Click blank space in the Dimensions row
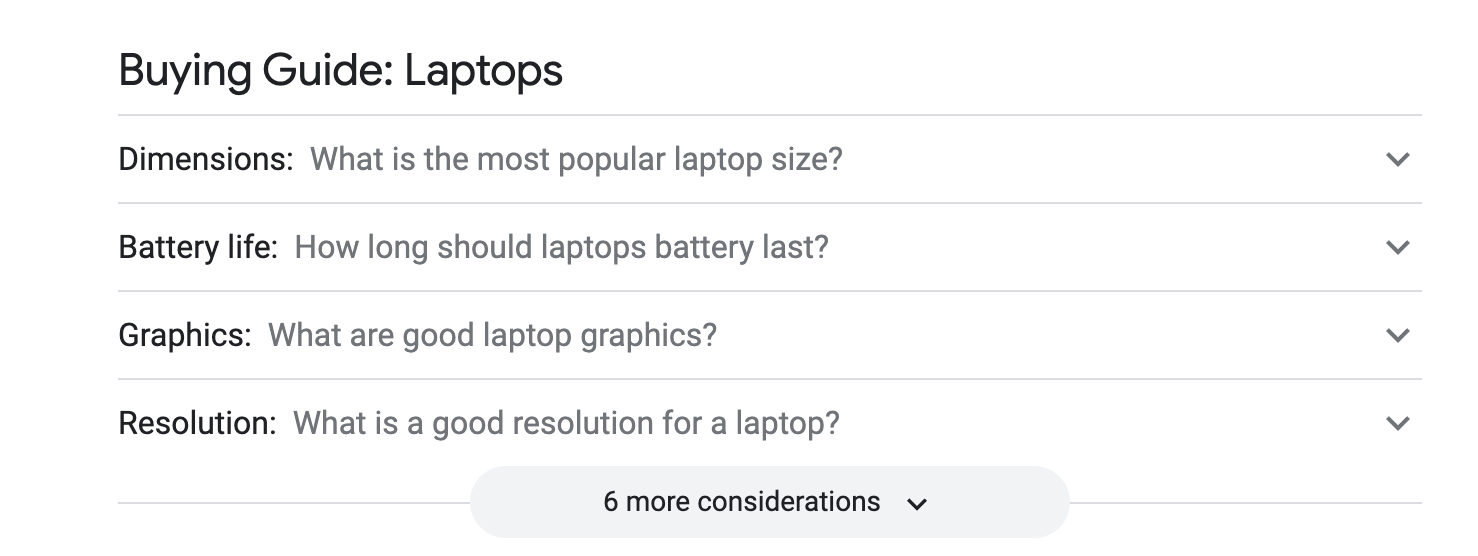 coord(1100,159)
